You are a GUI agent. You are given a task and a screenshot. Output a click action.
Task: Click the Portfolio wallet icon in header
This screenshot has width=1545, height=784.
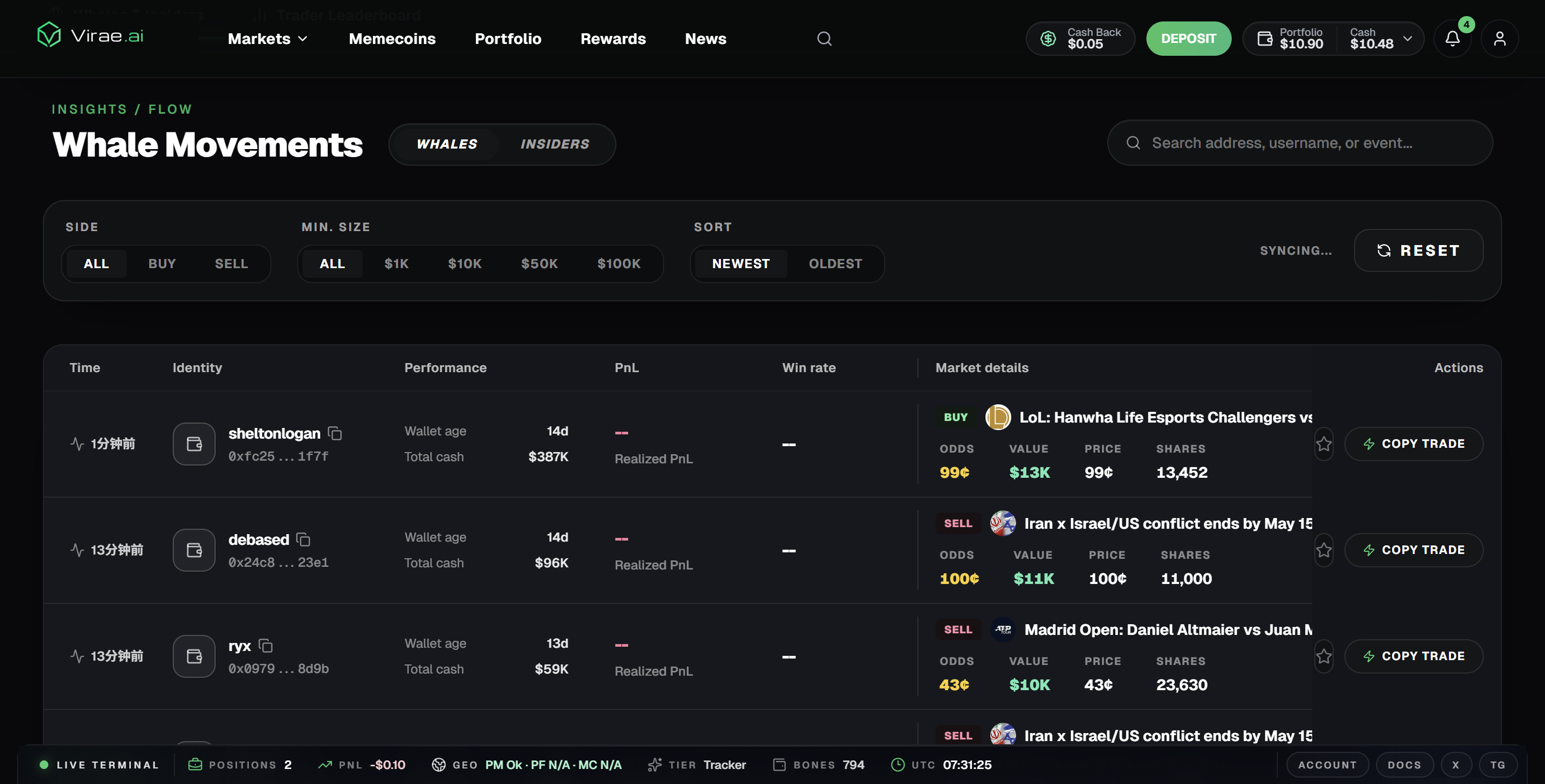click(x=1265, y=39)
